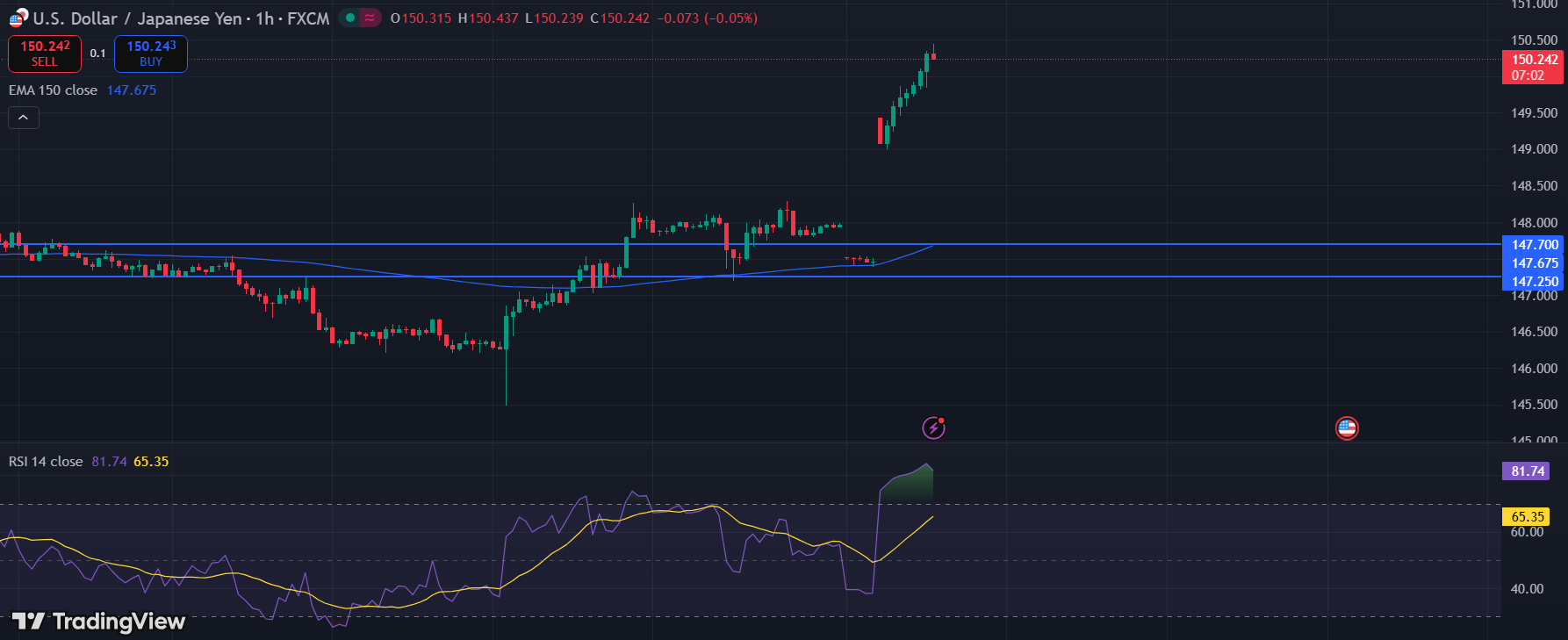Viewport: 1568px width, 640px height.
Task: Click the yellow RSI average 65.35 axis label
Action: [x=1527, y=517]
